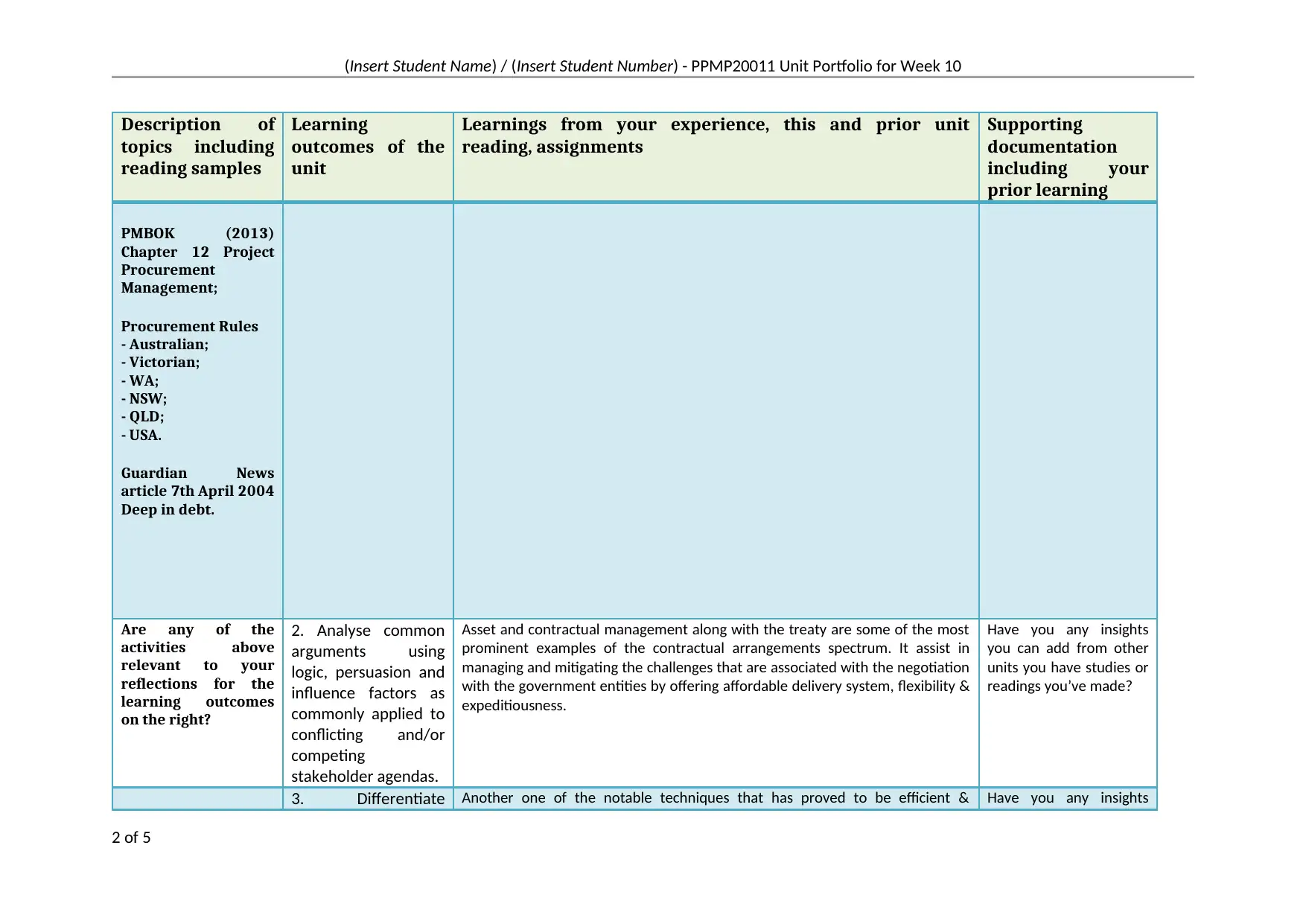The height and width of the screenshot is (924, 1306).
Task: Click the 'Asset and contractual management' paragraph
Action: tap(716, 667)
